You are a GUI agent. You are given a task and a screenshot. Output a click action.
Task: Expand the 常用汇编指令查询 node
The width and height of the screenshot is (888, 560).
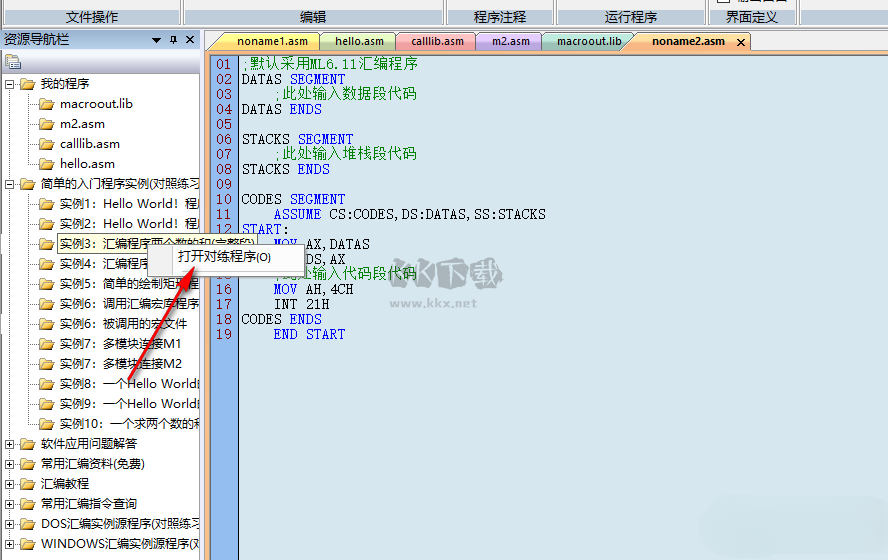point(10,504)
